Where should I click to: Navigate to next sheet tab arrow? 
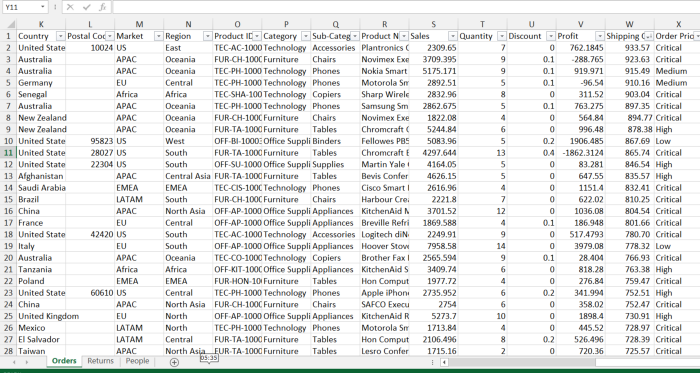[26, 362]
